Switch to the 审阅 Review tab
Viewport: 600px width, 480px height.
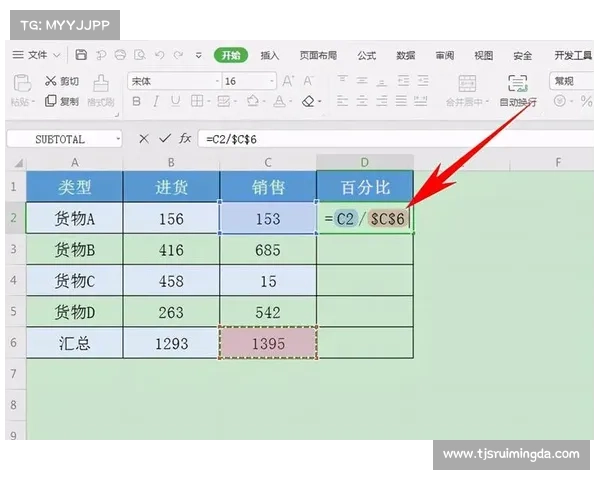click(445, 56)
